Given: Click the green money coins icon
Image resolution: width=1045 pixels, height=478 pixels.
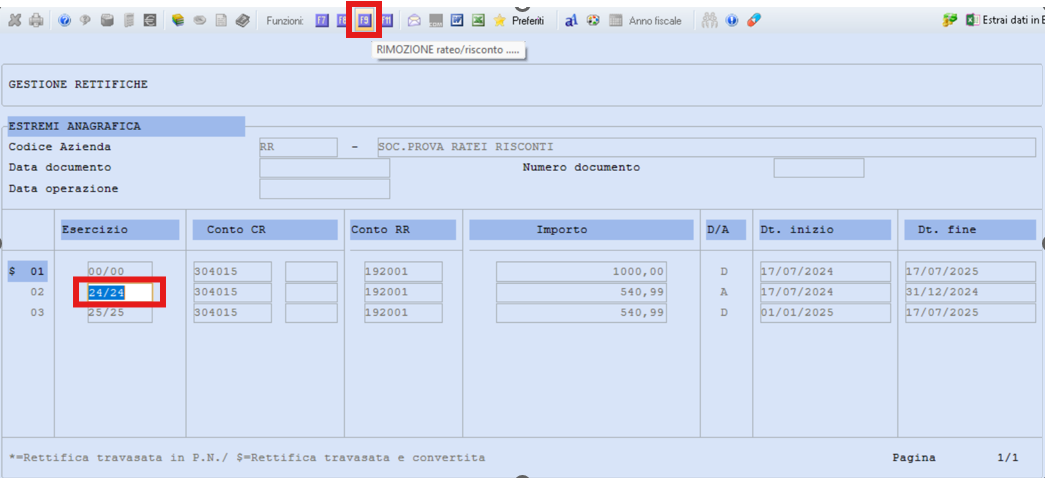Looking at the screenshot, I should [x=950, y=21].
